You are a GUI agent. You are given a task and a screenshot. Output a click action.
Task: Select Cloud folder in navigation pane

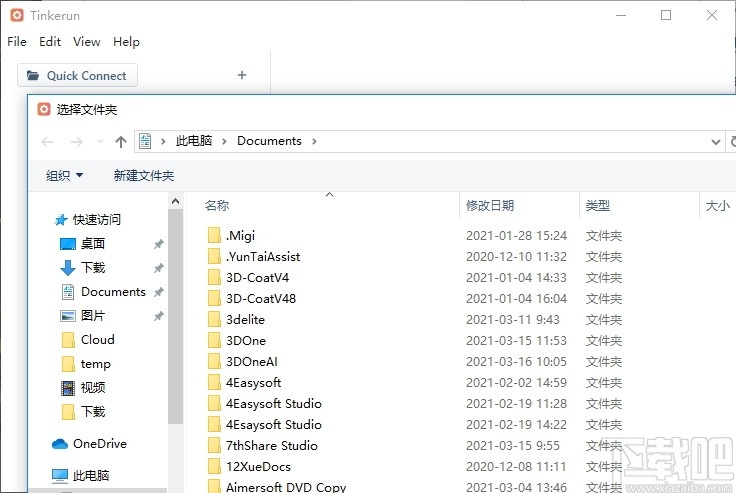pos(98,339)
